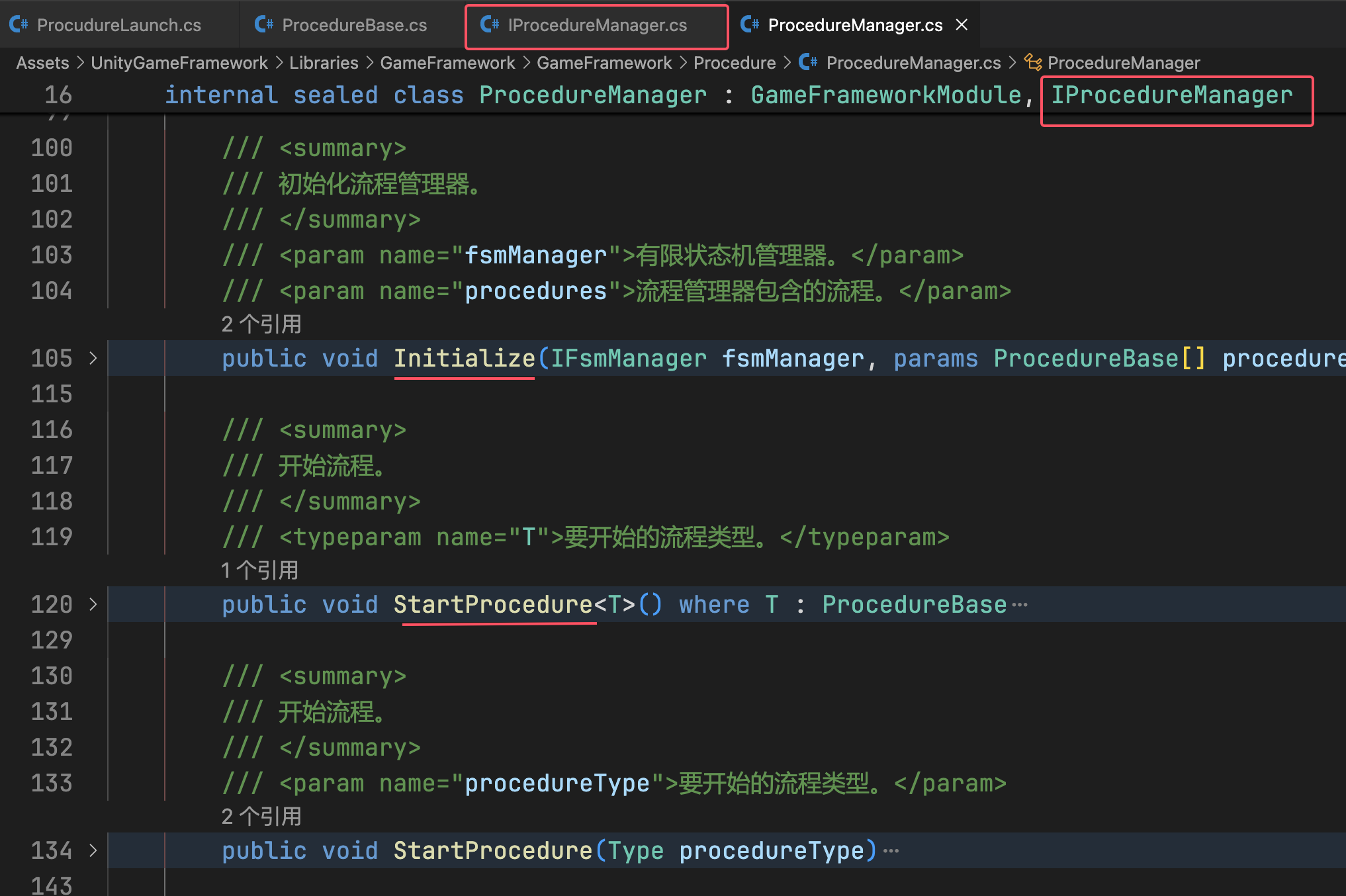Click IProcedureManager in class declaration
1346x896 pixels.
click(1172, 95)
